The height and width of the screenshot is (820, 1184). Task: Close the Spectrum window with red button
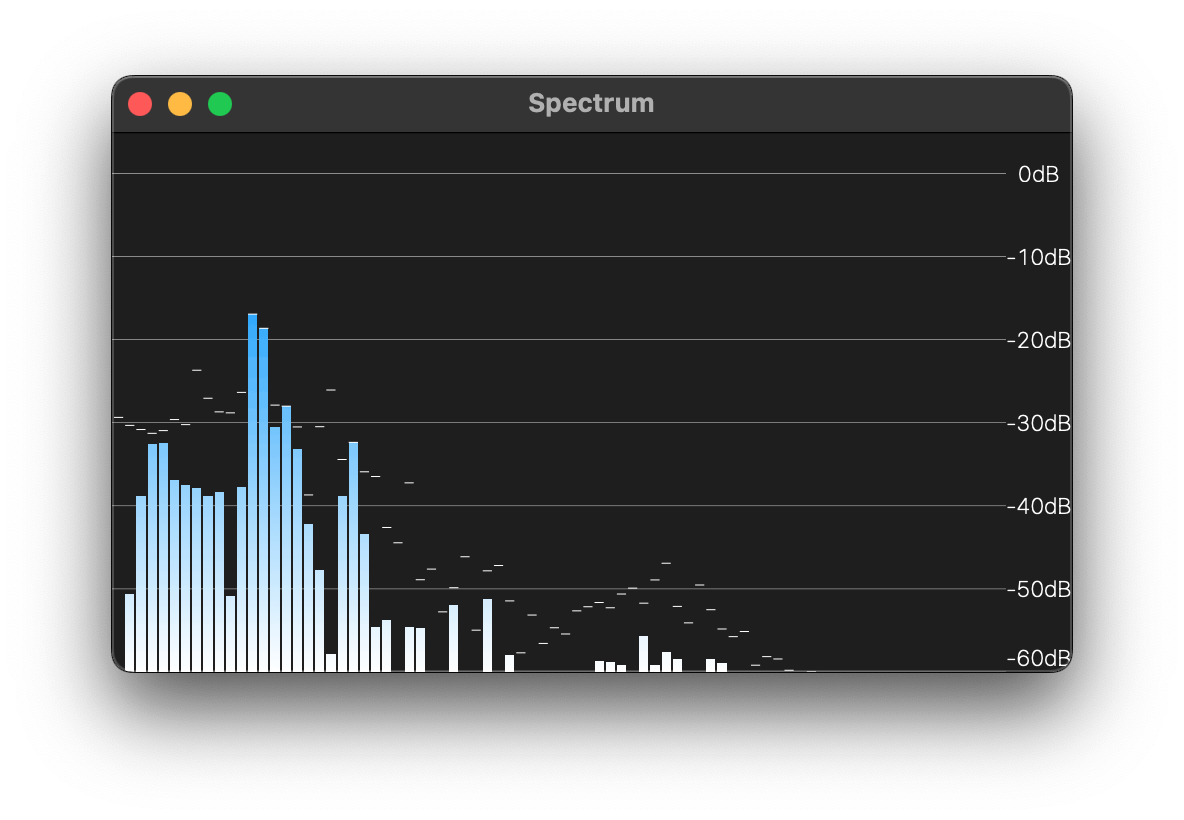pyautogui.click(x=140, y=103)
